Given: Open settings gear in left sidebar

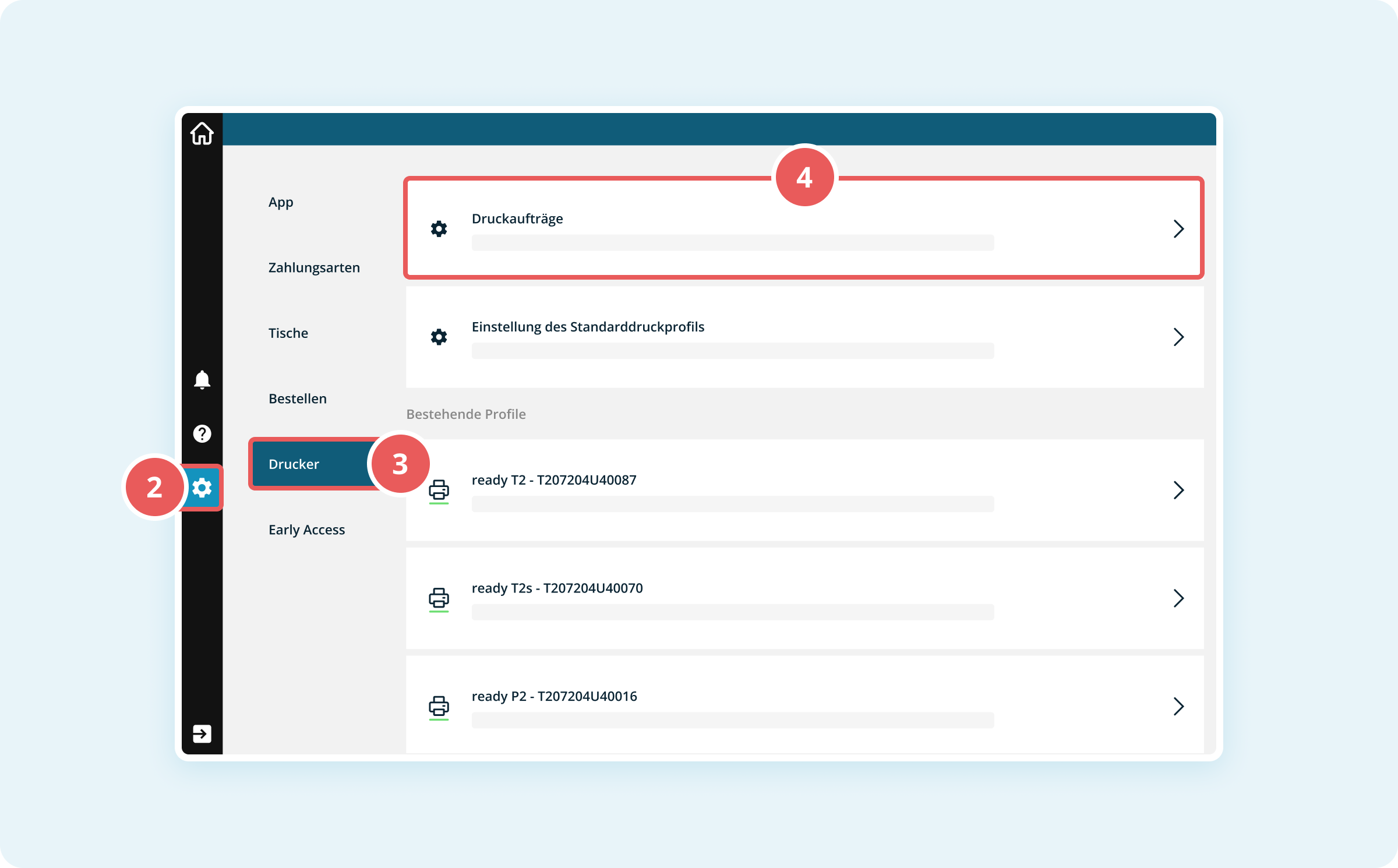Looking at the screenshot, I should [202, 488].
